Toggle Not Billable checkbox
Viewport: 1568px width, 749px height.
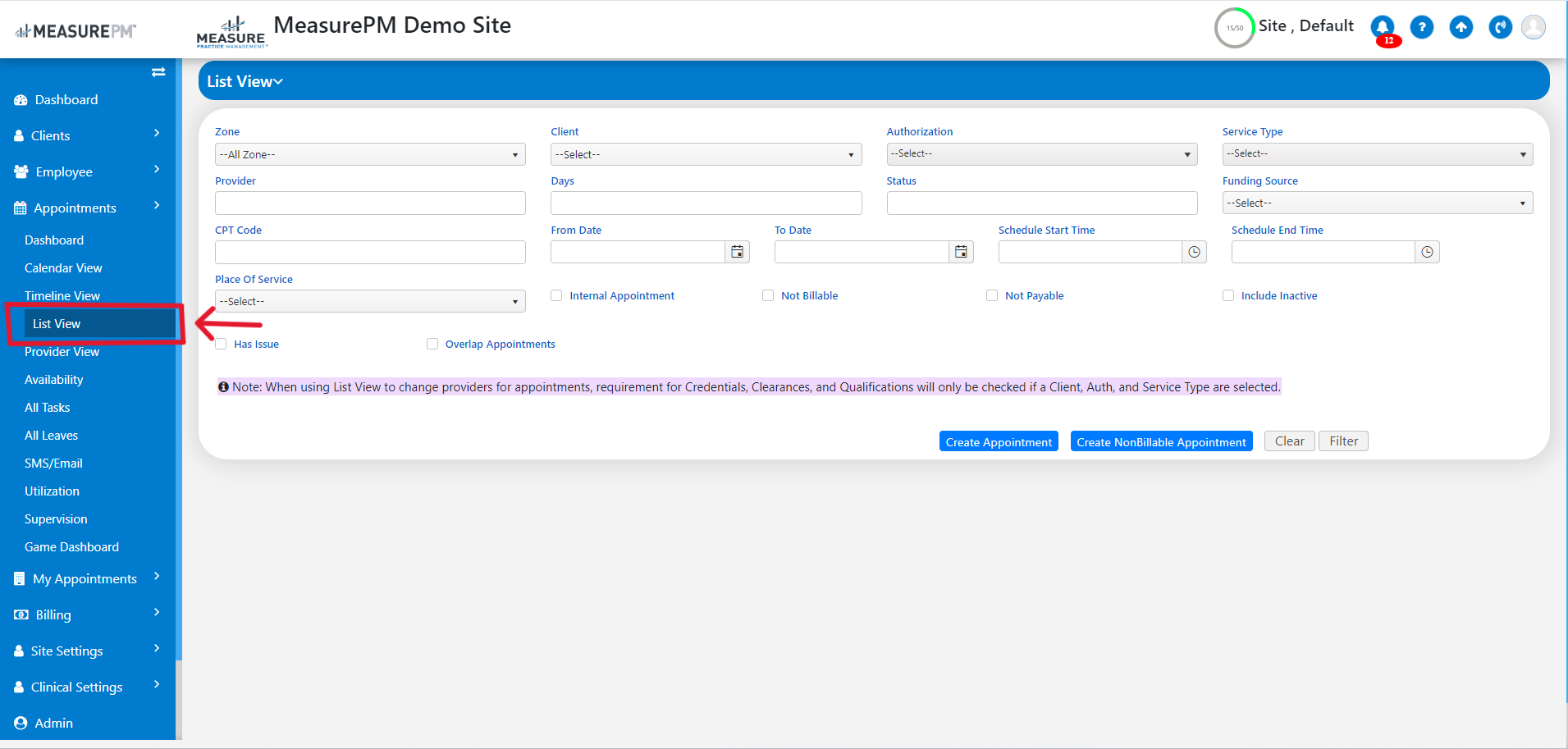[768, 295]
